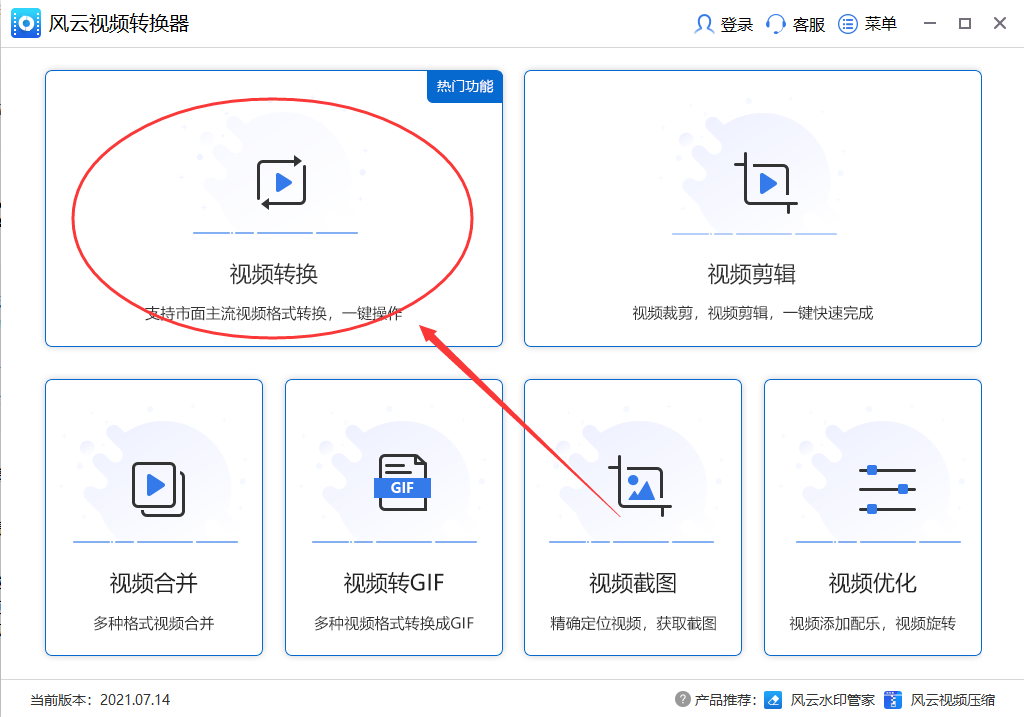Click the app logo in title bar
Image resolution: width=1024 pixels, height=717 pixels.
coord(25,23)
